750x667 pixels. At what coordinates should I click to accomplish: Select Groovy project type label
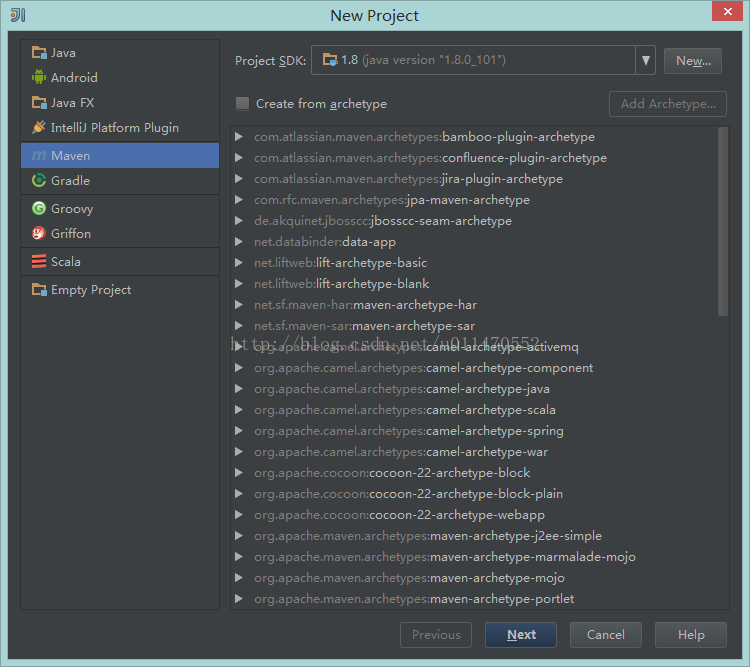click(x=72, y=209)
